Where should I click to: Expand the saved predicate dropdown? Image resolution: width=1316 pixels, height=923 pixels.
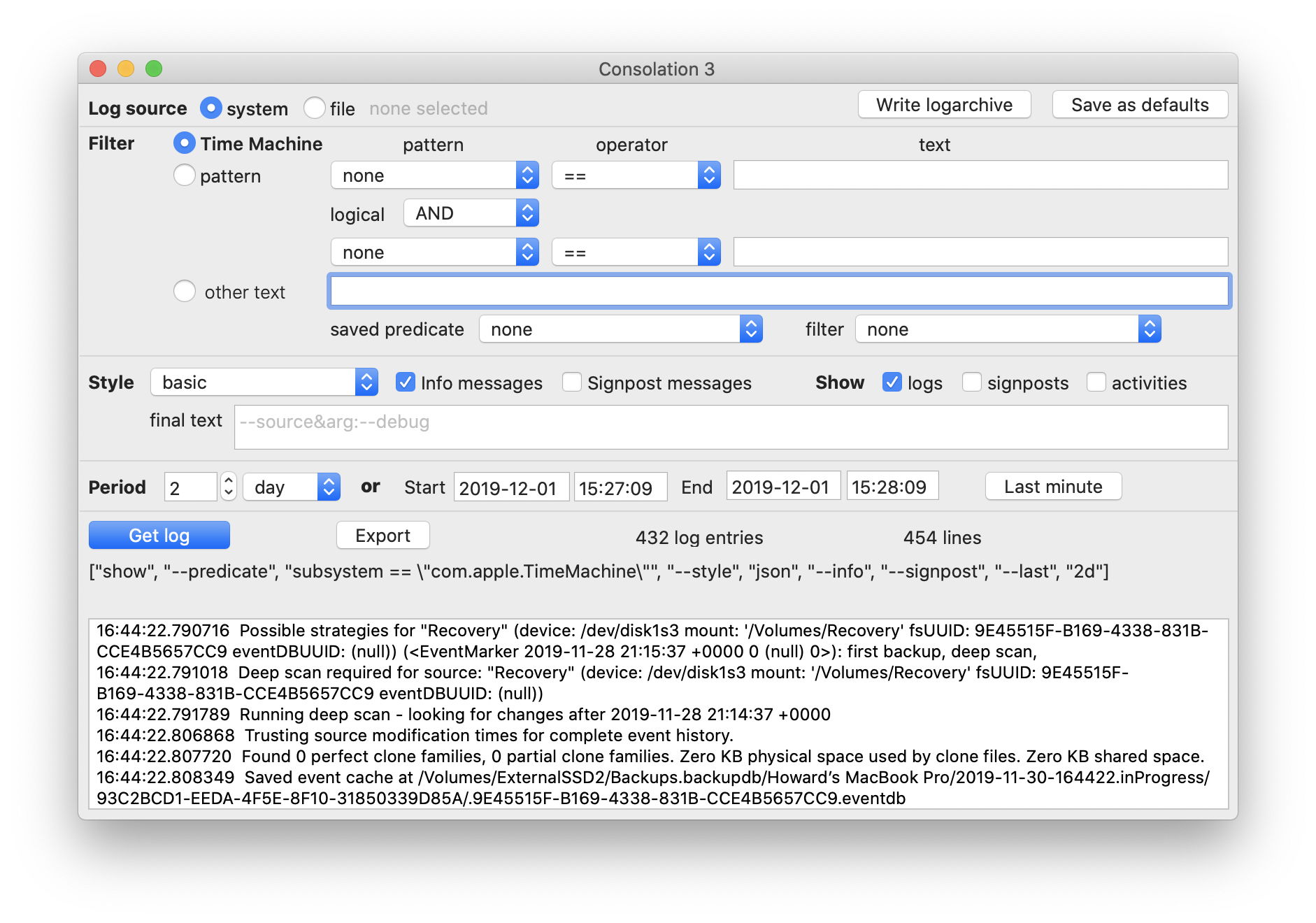pos(620,329)
